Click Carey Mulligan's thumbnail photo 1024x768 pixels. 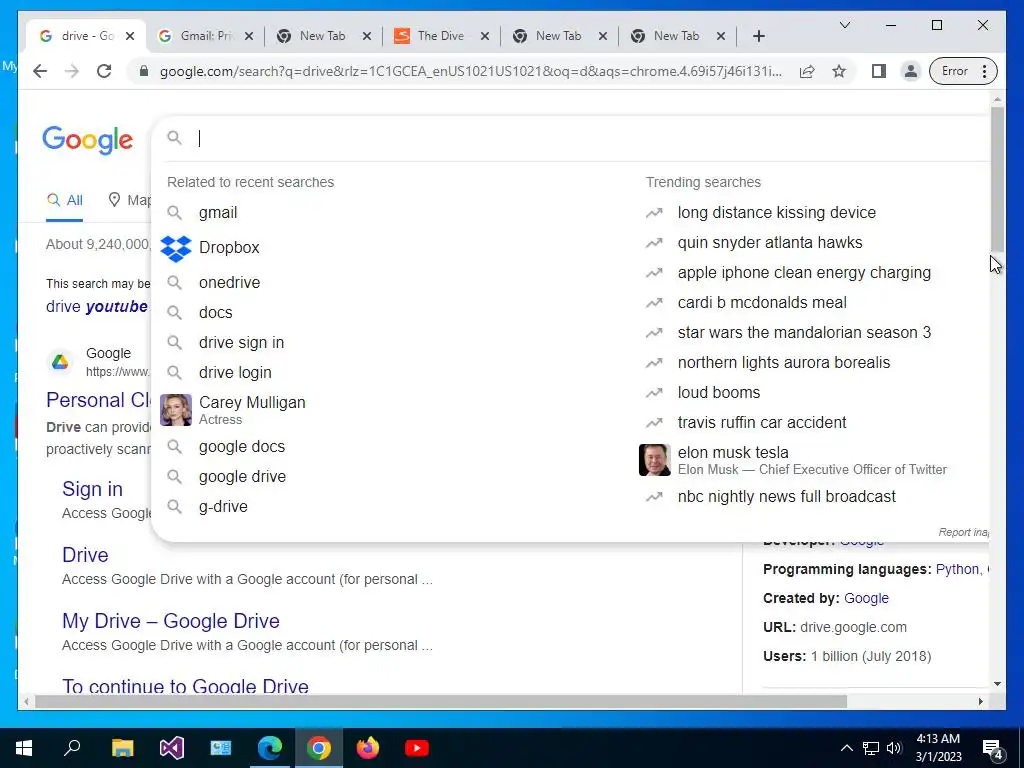(176, 410)
